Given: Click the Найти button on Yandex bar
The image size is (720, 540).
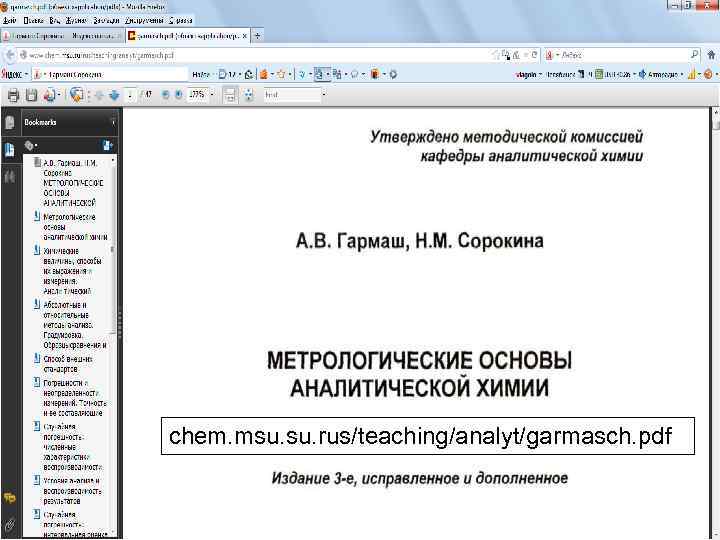Looking at the screenshot, I should (202, 74).
